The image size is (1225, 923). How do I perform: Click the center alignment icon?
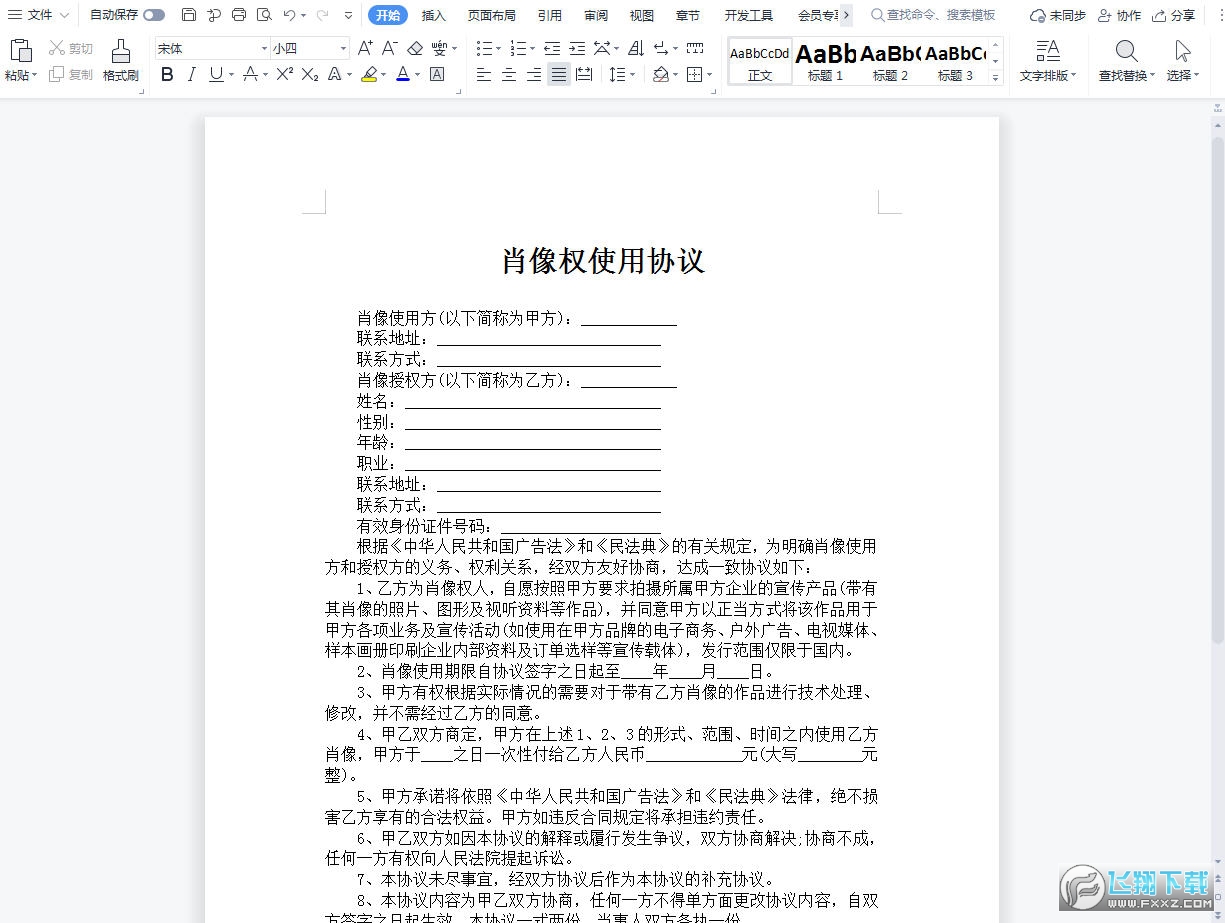click(509, 74)
